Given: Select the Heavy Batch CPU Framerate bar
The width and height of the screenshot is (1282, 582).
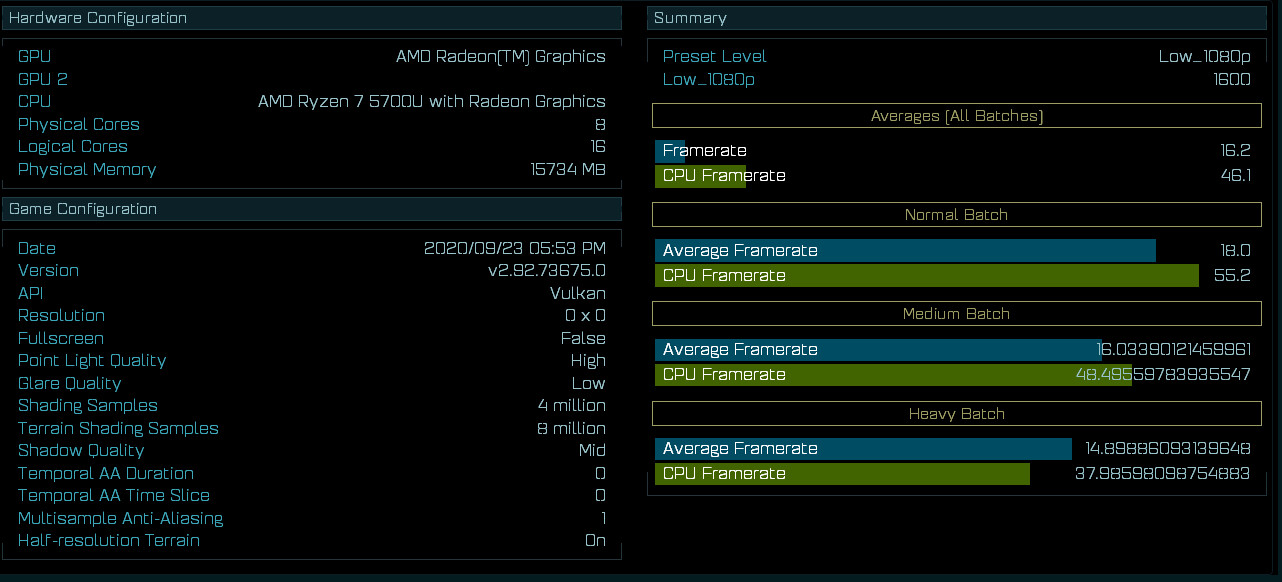Looking at the screenshot, I should pyautogui.click(x=842, y=474).
